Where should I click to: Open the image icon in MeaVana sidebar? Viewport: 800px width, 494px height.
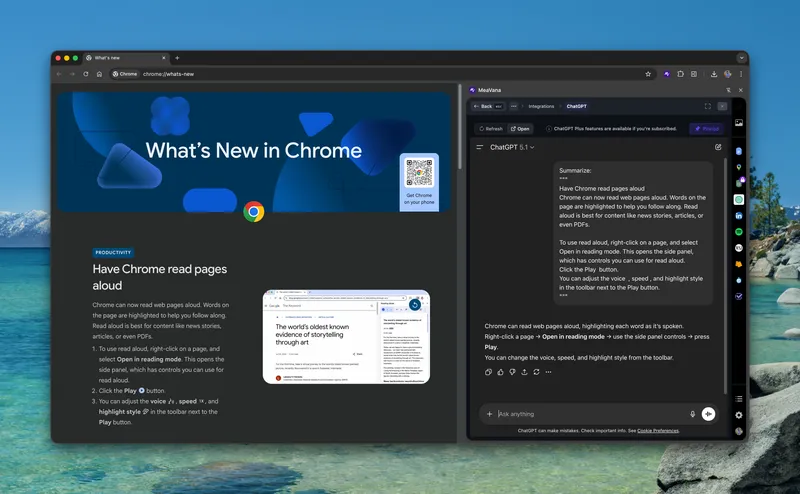[x=739, y=122]
